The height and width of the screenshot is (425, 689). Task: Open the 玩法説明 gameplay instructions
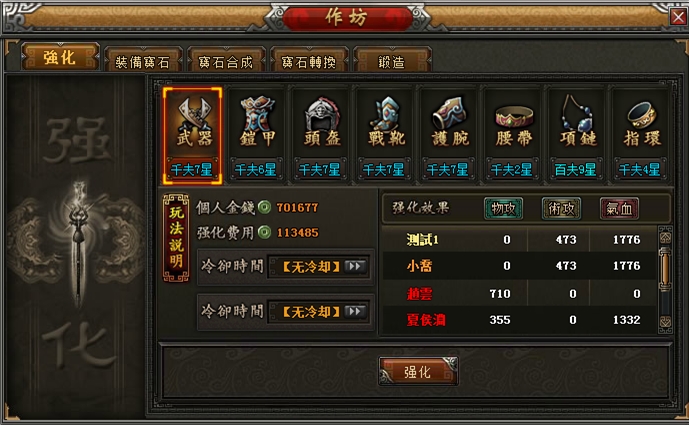point(176,238)
